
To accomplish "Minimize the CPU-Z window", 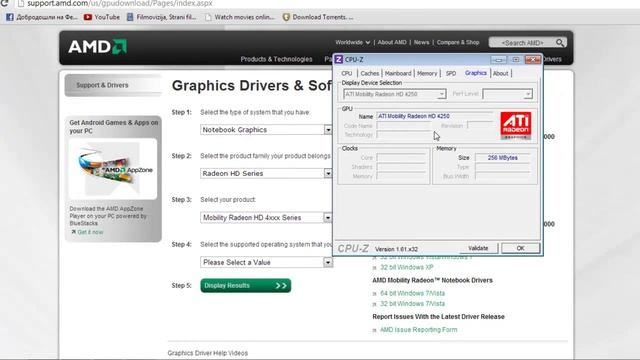I will [x=498, y=60].
